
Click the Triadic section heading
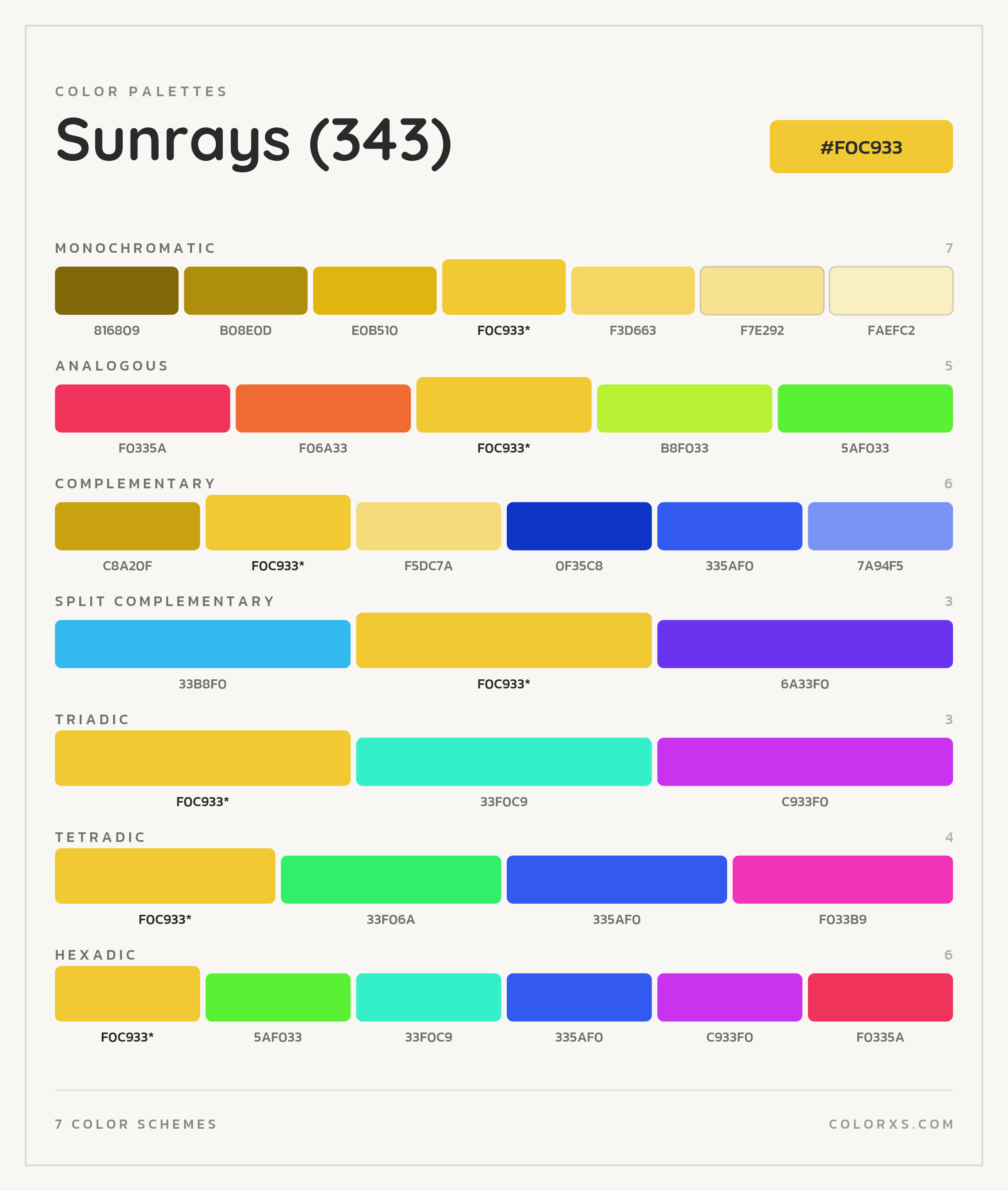click(x=92, y=719)
